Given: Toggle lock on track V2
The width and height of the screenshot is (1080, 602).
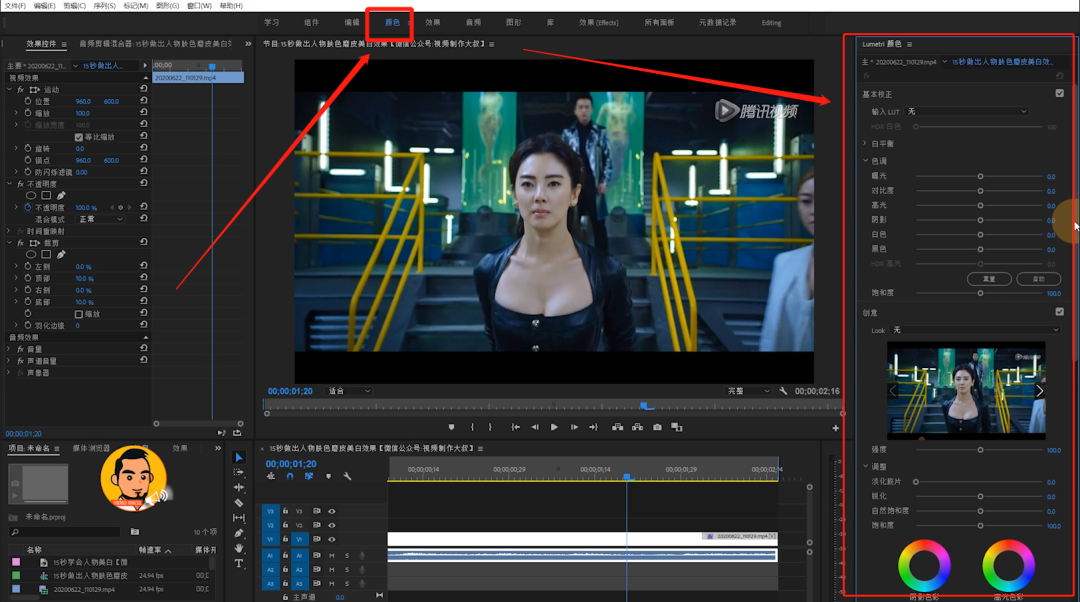Looking at the screenshot, I should (285, 525).
